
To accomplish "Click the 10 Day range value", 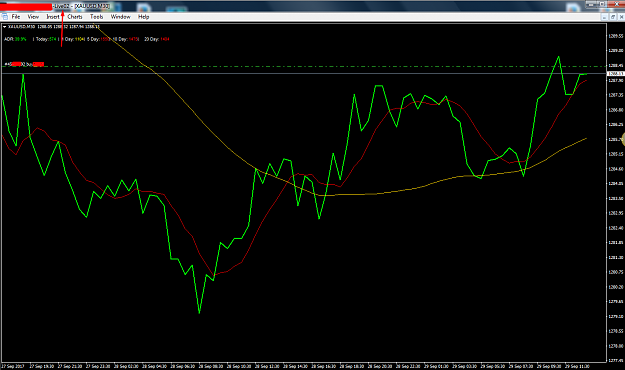I will pyautogui.click(x=134, y=39).
